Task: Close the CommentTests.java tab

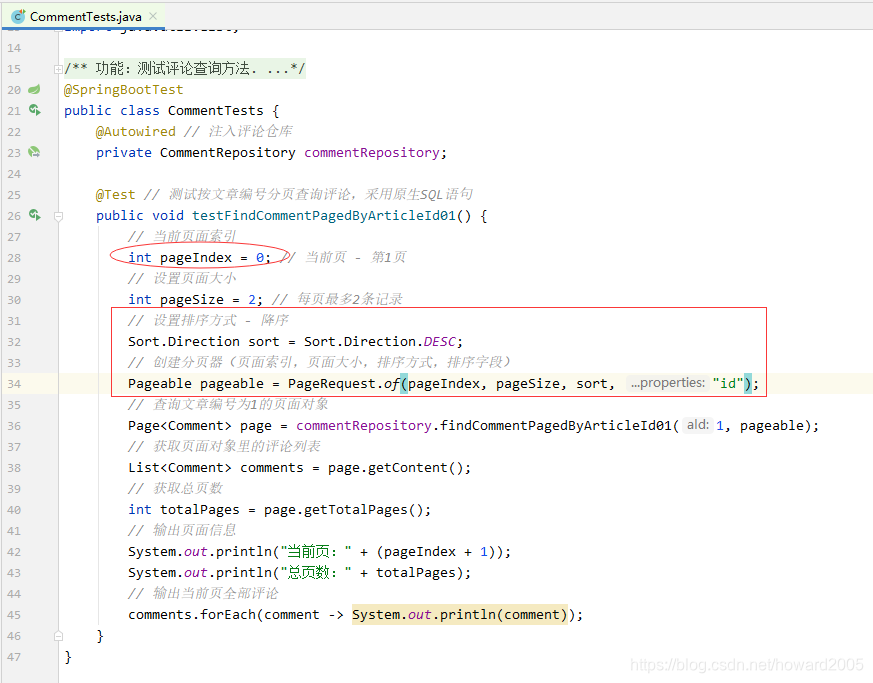Action: point(154,16)
